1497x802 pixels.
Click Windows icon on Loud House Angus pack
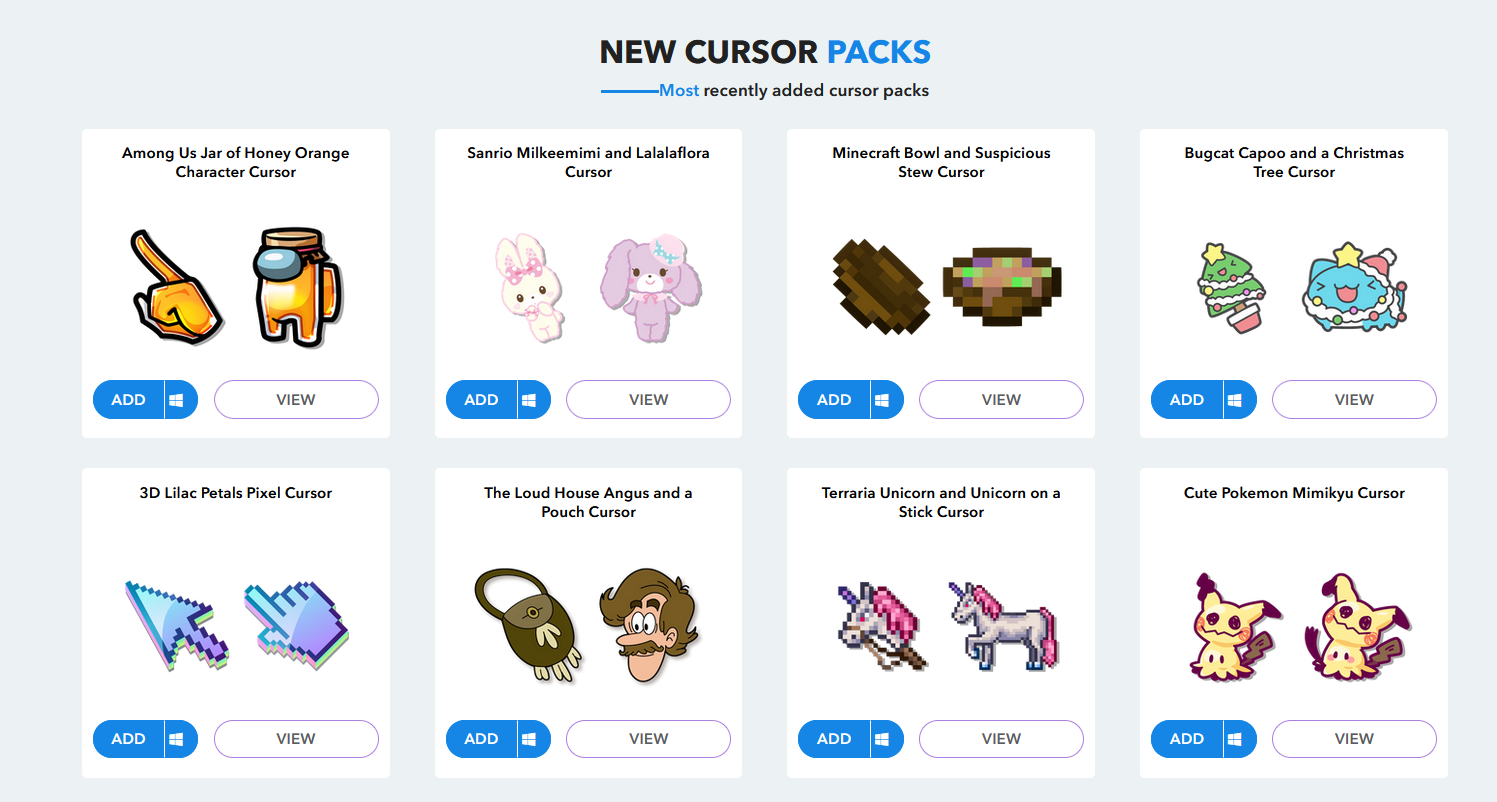tap(529, 739)
